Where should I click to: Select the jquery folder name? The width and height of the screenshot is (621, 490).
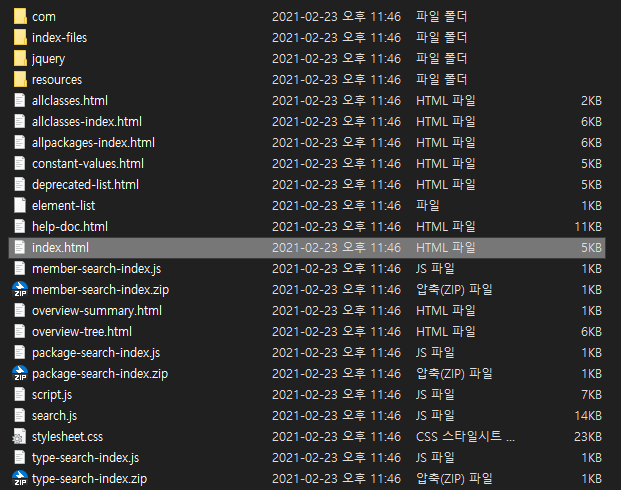click(48, 59)
